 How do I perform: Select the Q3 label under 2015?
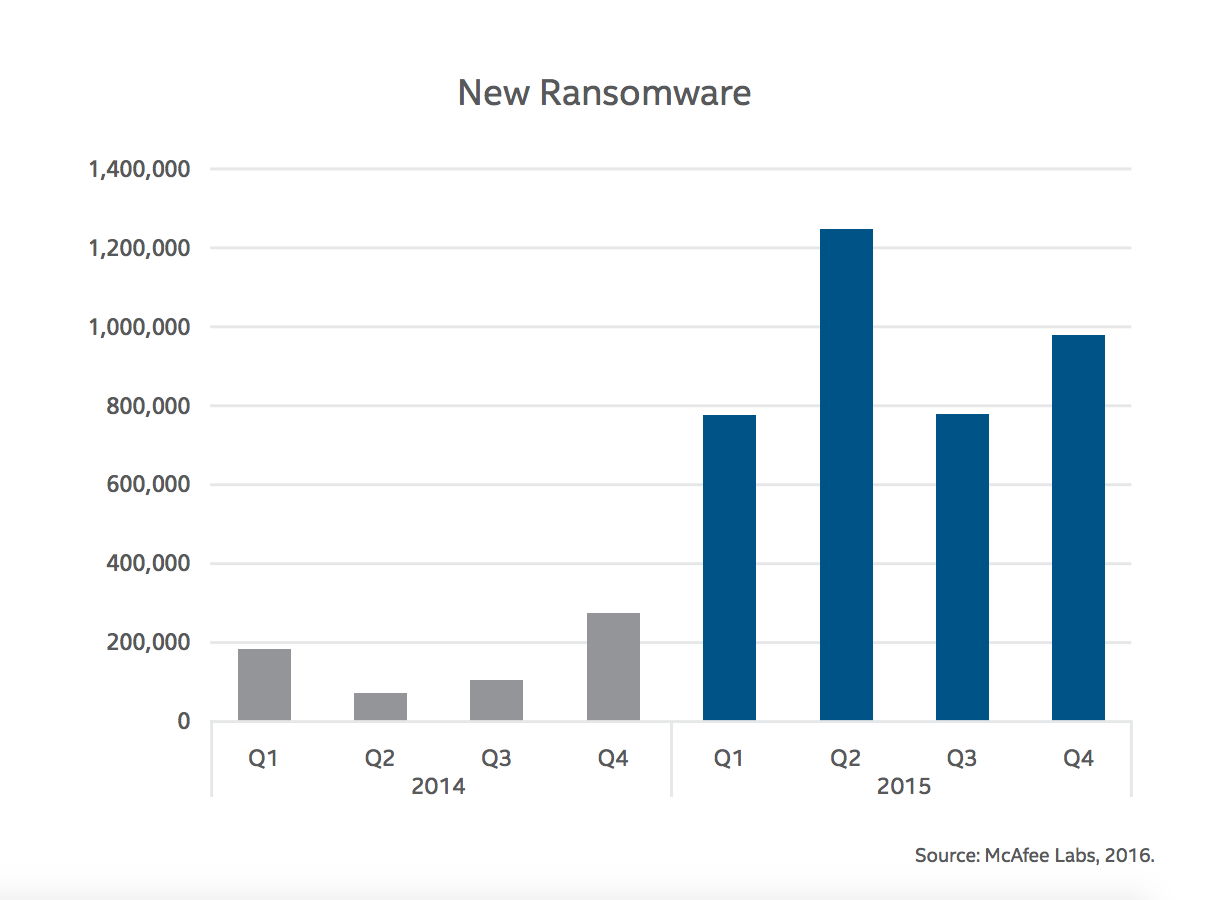point(962,758)
